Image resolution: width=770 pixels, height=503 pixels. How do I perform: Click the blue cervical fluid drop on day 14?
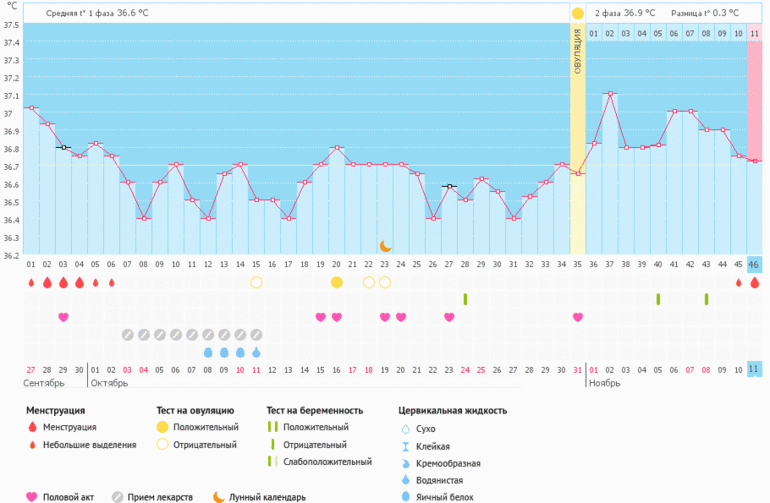pos(240,352)
